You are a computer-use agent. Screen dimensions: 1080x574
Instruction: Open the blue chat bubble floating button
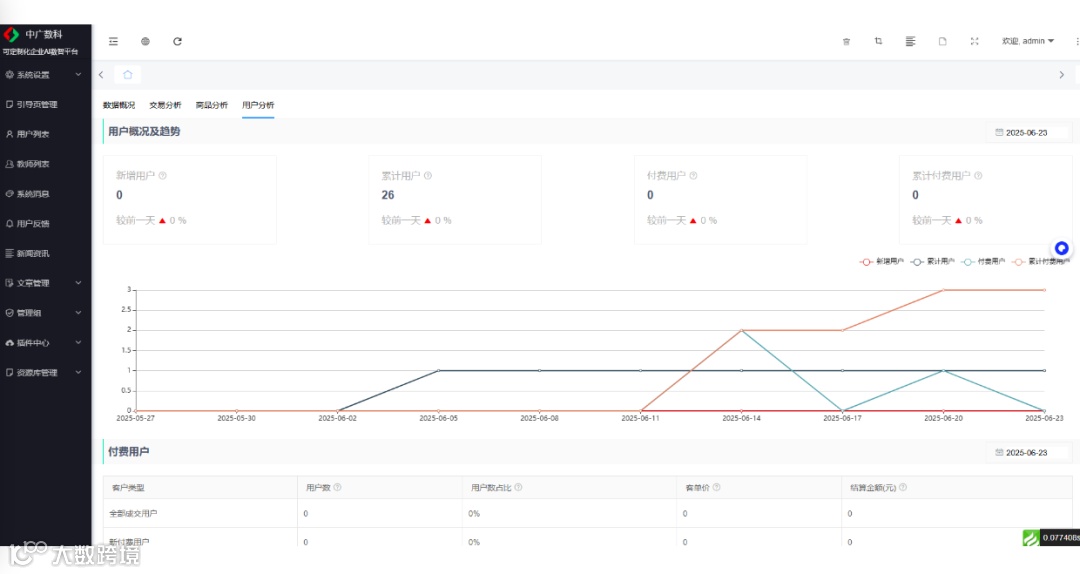click(x=1061, y=248)
